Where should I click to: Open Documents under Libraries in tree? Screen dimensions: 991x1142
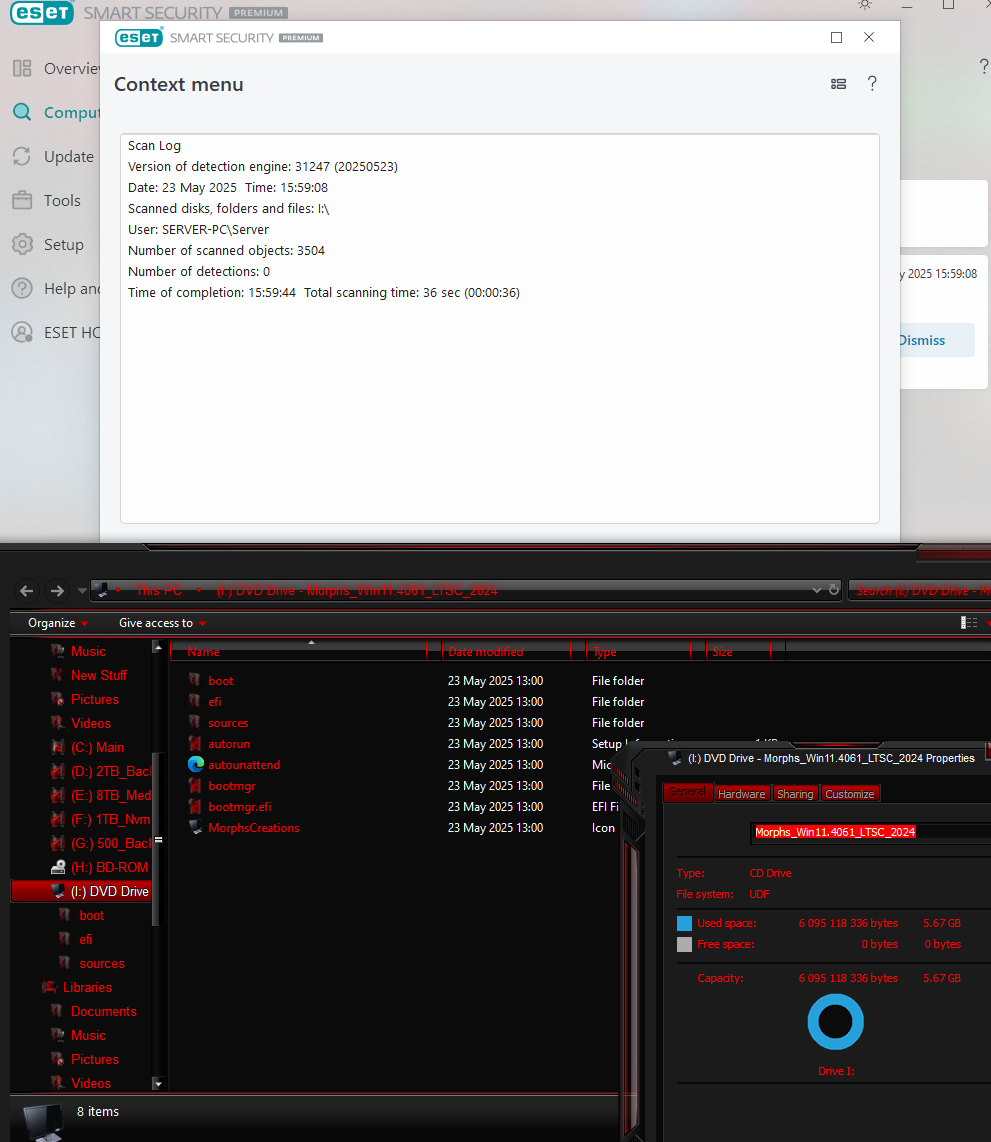click(94, 1012)
